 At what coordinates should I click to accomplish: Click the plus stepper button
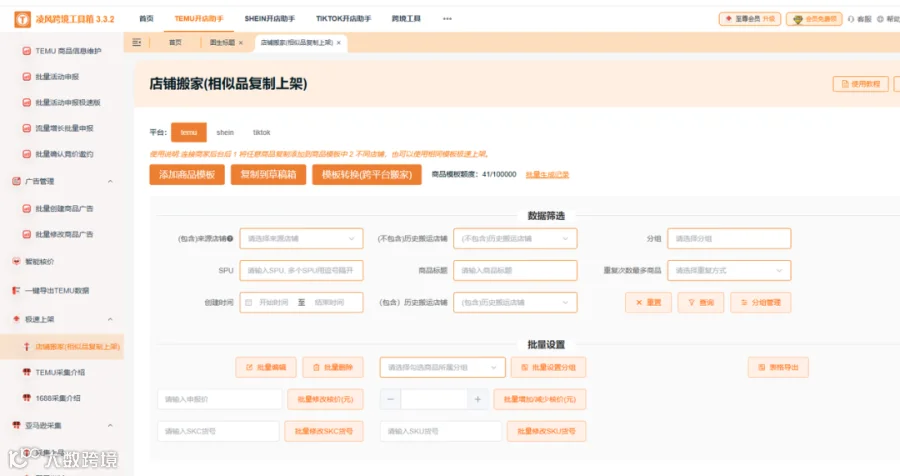click(x=478, y=399)
